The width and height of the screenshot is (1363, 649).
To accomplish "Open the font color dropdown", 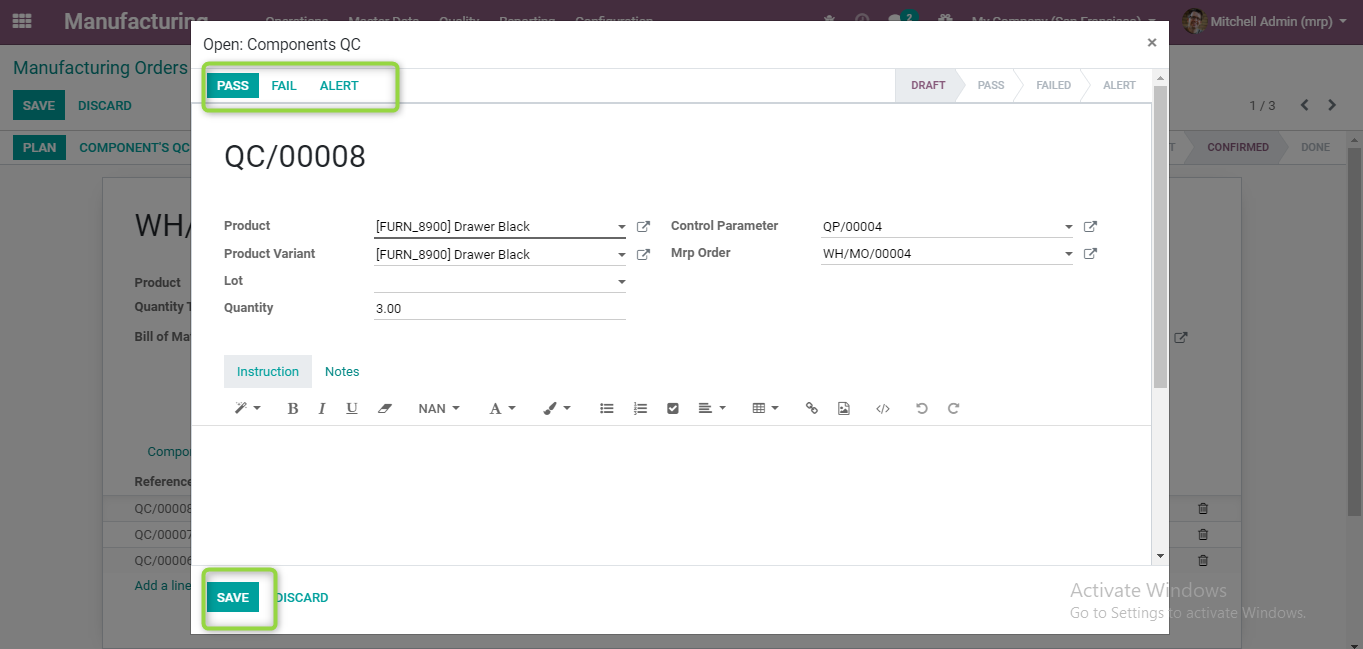I will click(x=502, y=408).
